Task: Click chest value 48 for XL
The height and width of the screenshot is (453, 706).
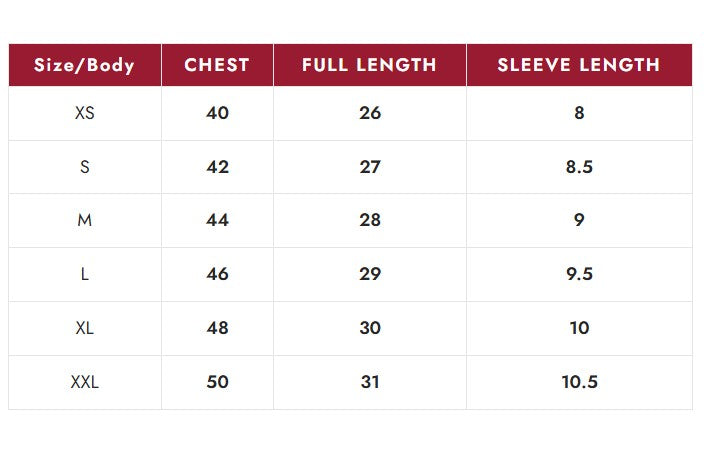Action: [x=217, y=328]
